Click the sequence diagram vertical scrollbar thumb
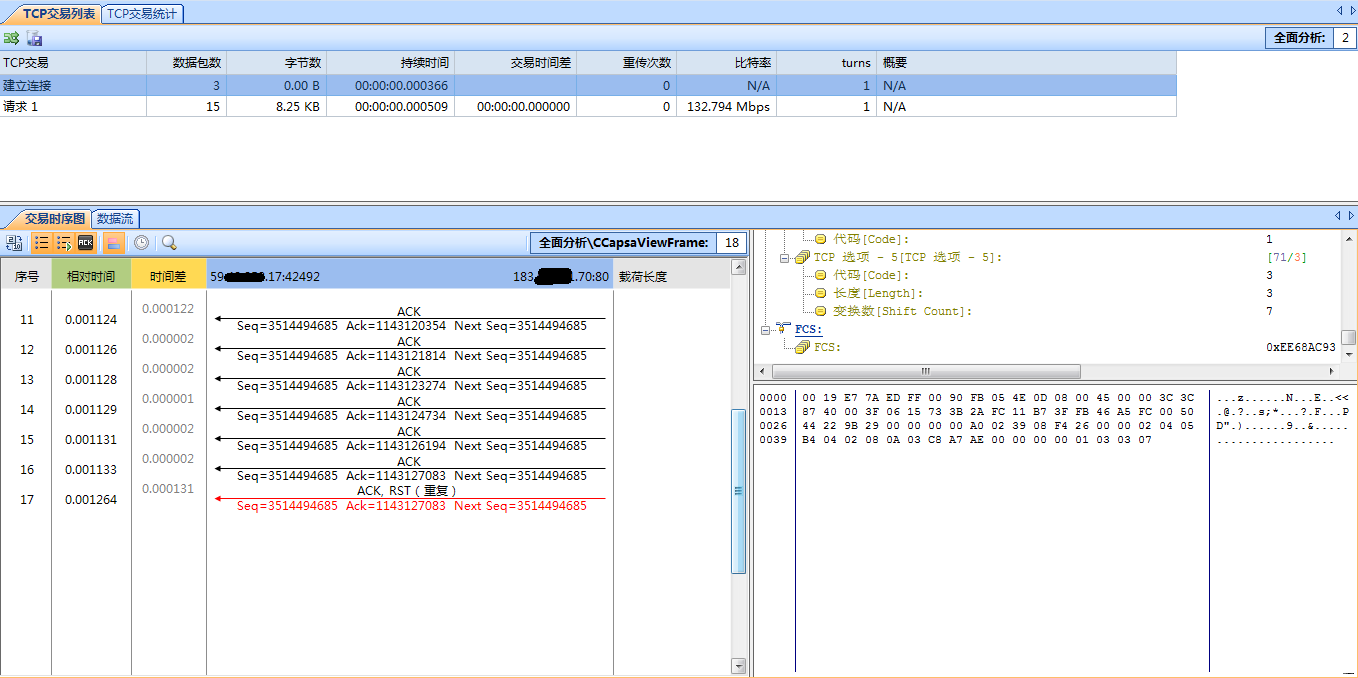1358x678 pixels. pos(739,490)
